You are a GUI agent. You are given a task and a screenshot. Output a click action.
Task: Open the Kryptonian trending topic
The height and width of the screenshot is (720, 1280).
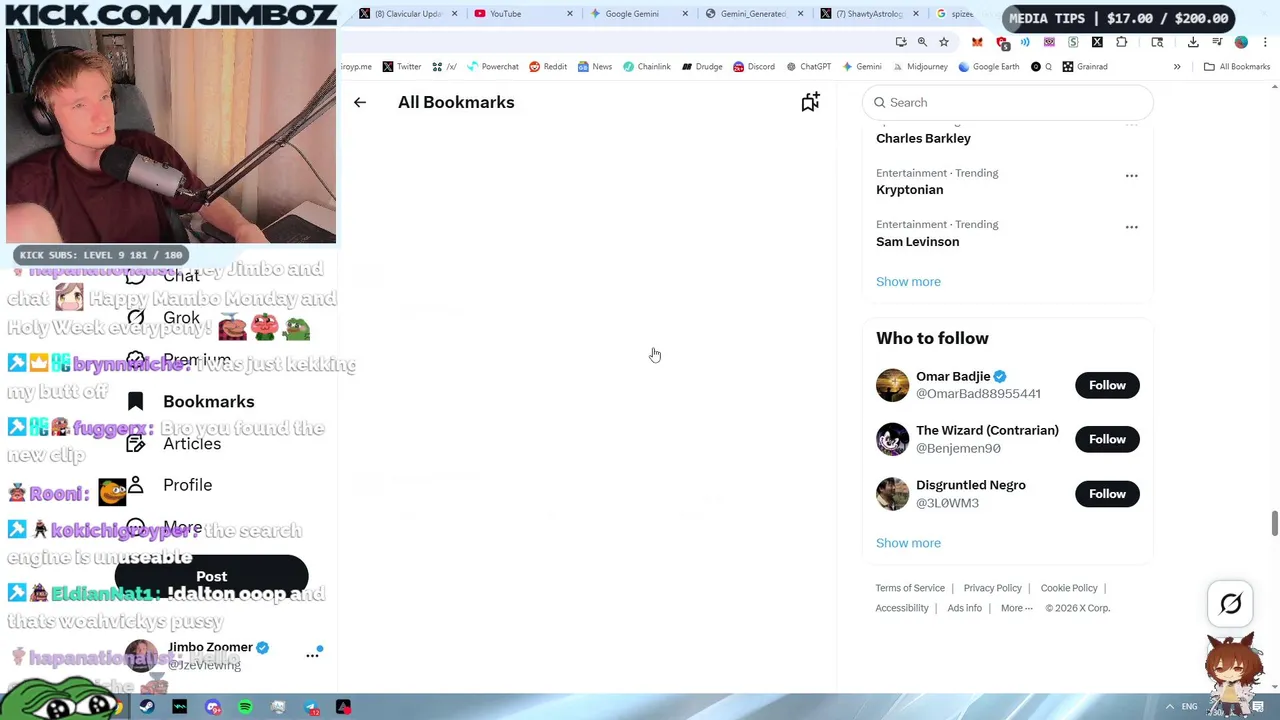(909, 190)
